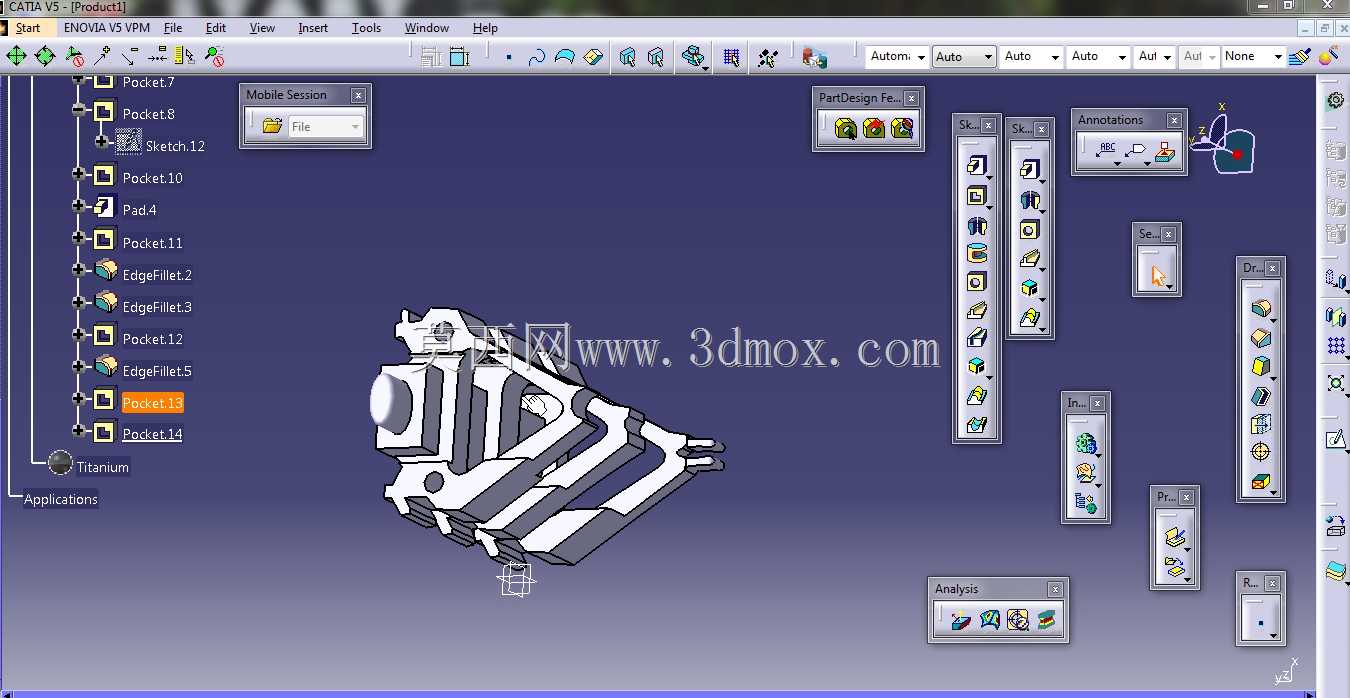1350x698 pixels.
Task: Click the Sketcher icon in right sidebar
Action: click(x=1335, y=438)
